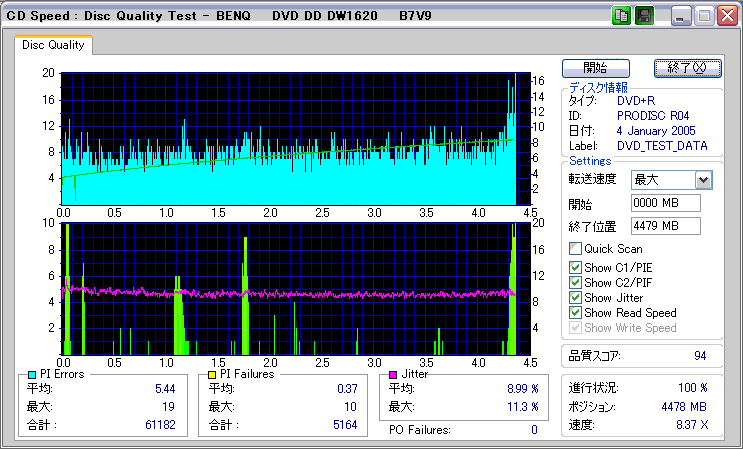Click the cyan PI Errors legend square
The height and width of the screenshot is (449, 743).
click(32, 374)
